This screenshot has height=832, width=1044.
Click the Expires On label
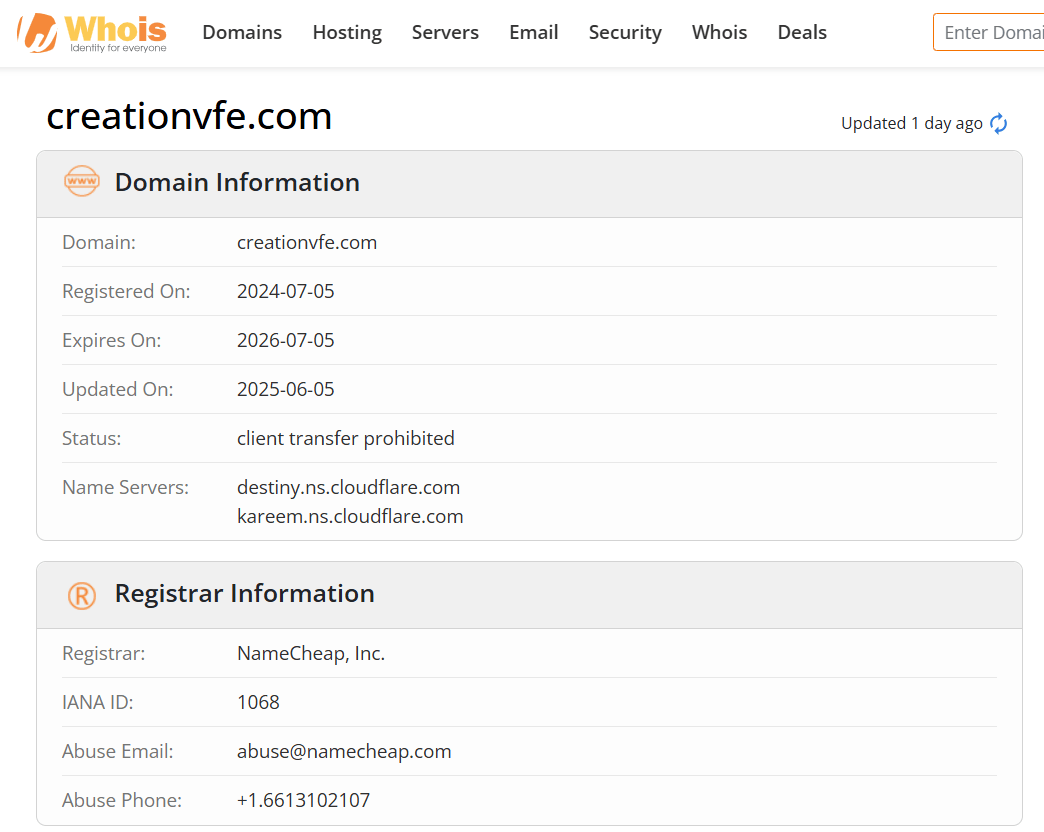point(111,340)
